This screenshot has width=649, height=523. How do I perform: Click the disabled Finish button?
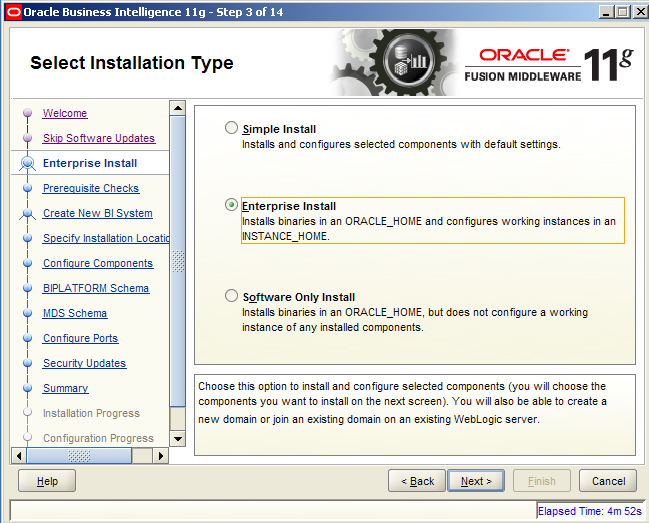[542, 481]
